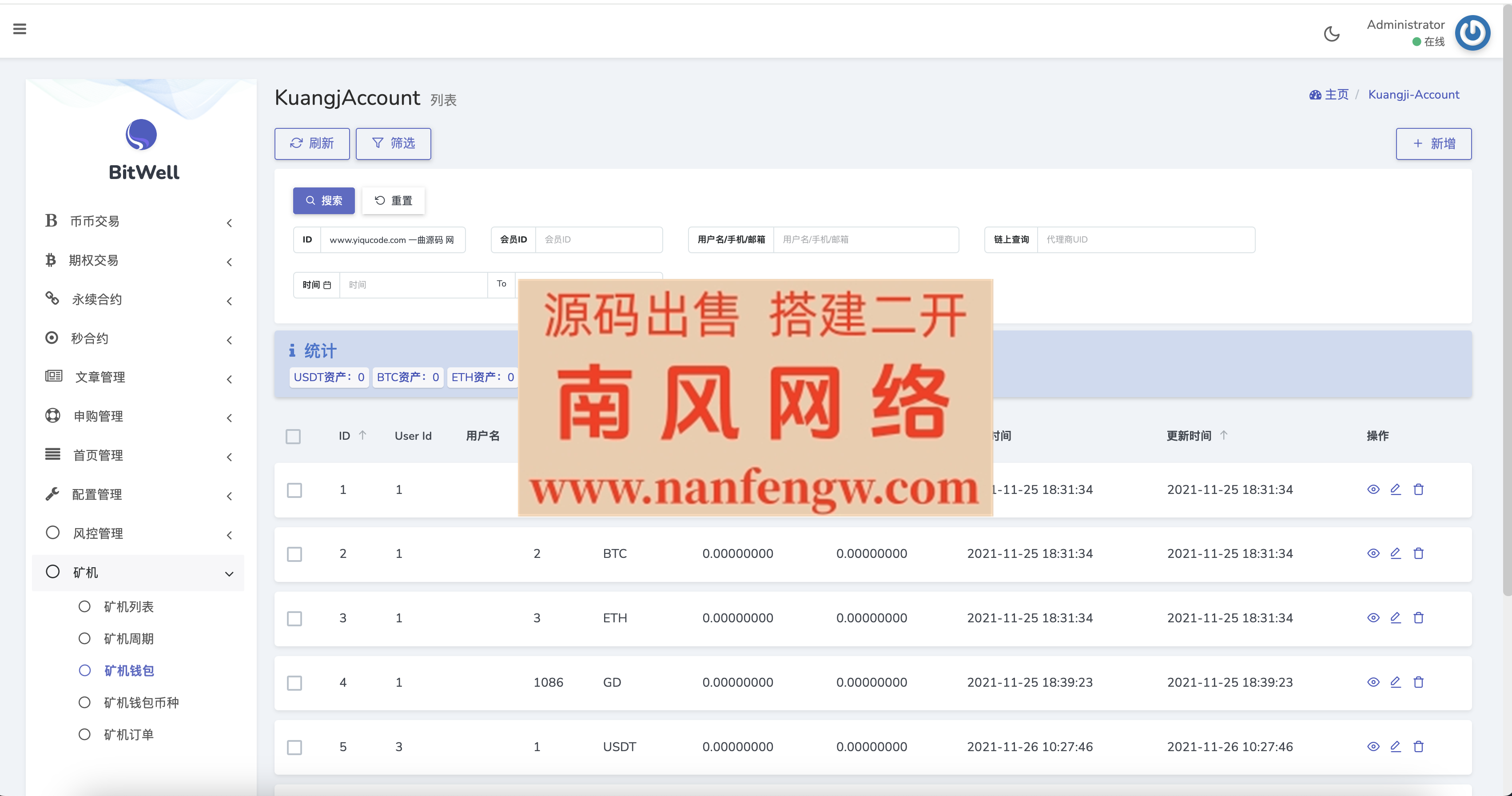Open 矿机订单 in the sidebar
This screenshot has height=796, width=1512.
pyautogui.click(x=128, y=734)
